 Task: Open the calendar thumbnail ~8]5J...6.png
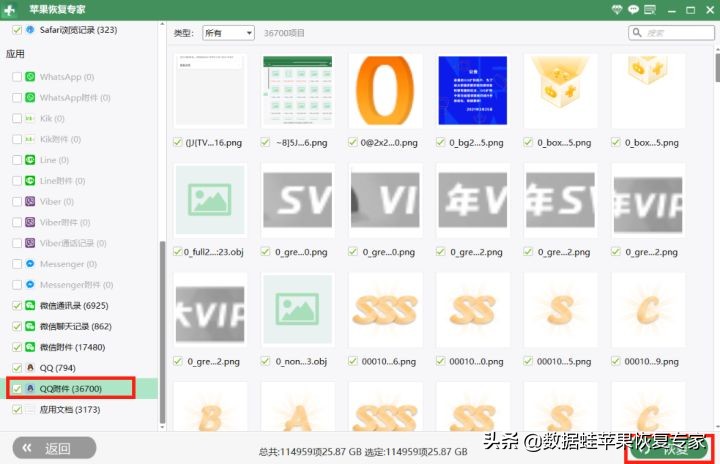point(298,91)
